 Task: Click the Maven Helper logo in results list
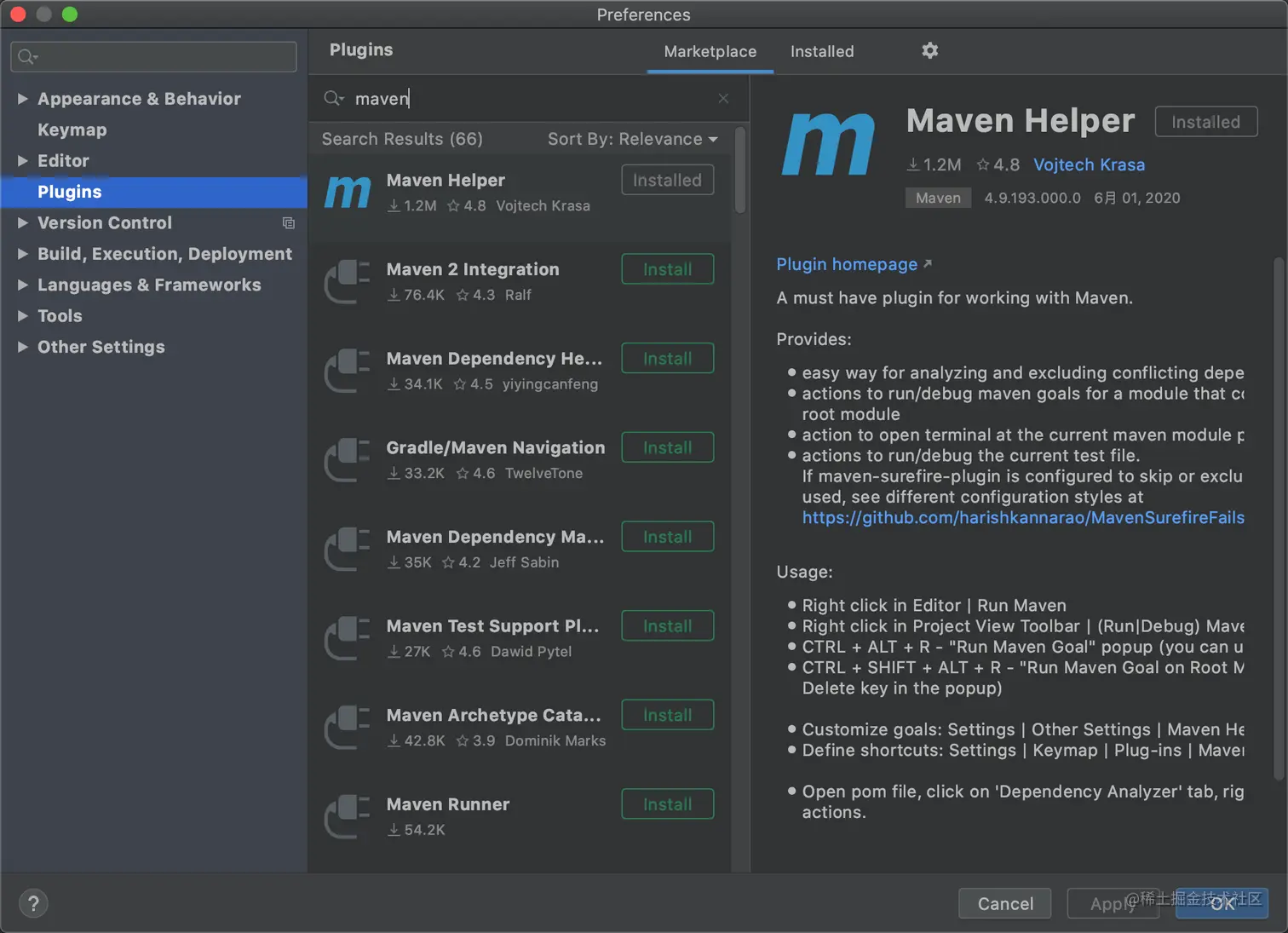click(348, 193)
